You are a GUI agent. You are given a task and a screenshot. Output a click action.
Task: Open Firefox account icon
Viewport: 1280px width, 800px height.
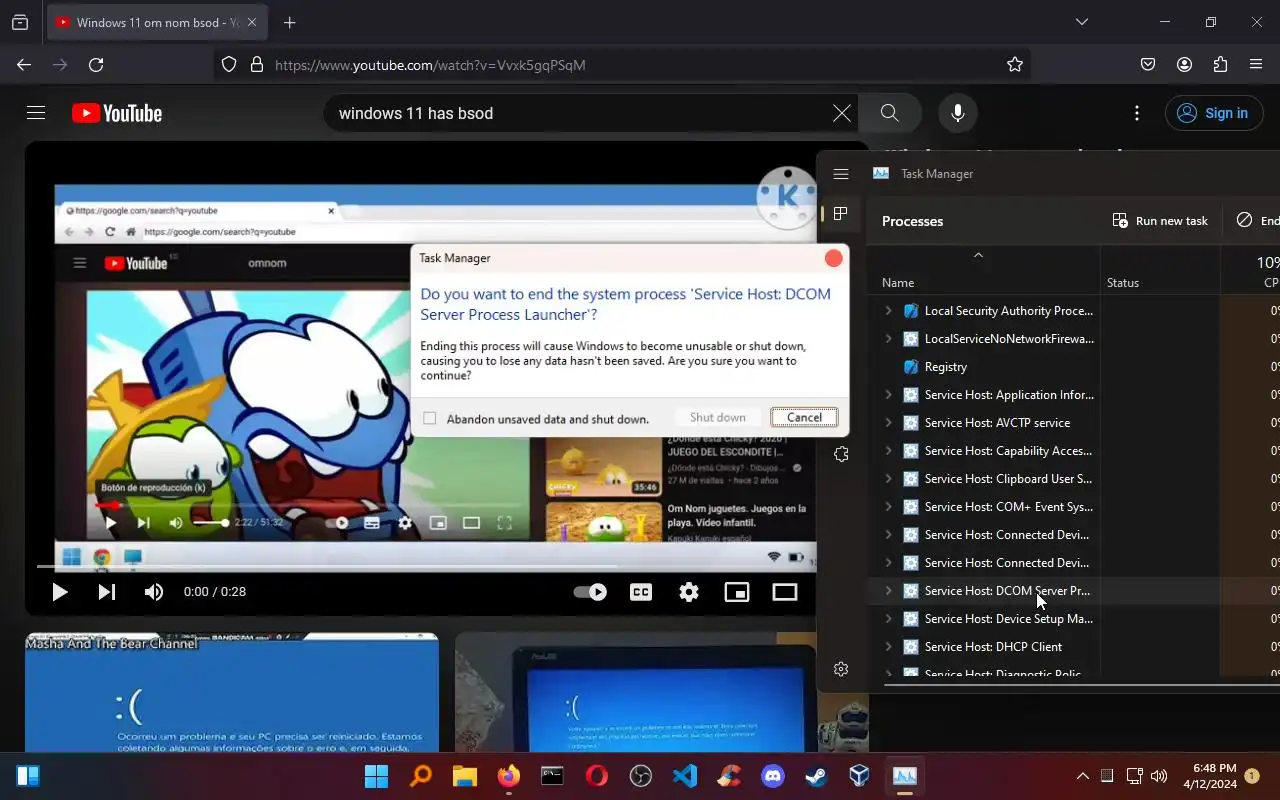[1184, 64]
